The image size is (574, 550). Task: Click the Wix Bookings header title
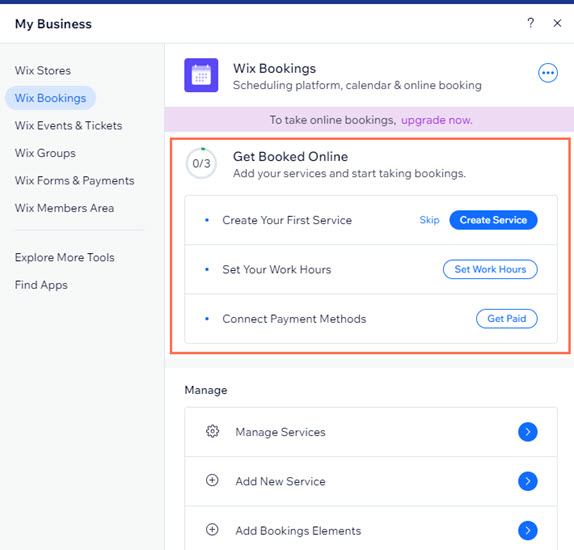(x=275, y=68)
